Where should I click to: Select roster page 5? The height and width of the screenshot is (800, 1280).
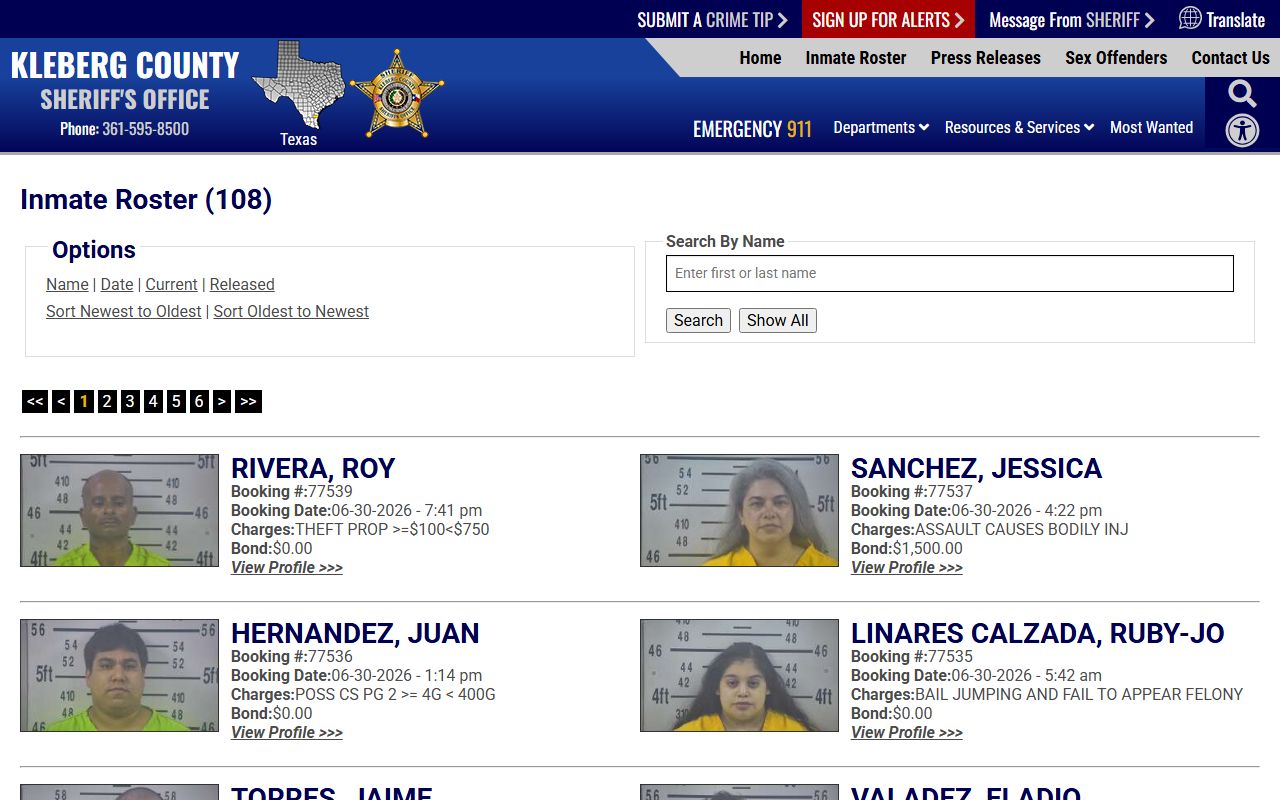point(176,401)
